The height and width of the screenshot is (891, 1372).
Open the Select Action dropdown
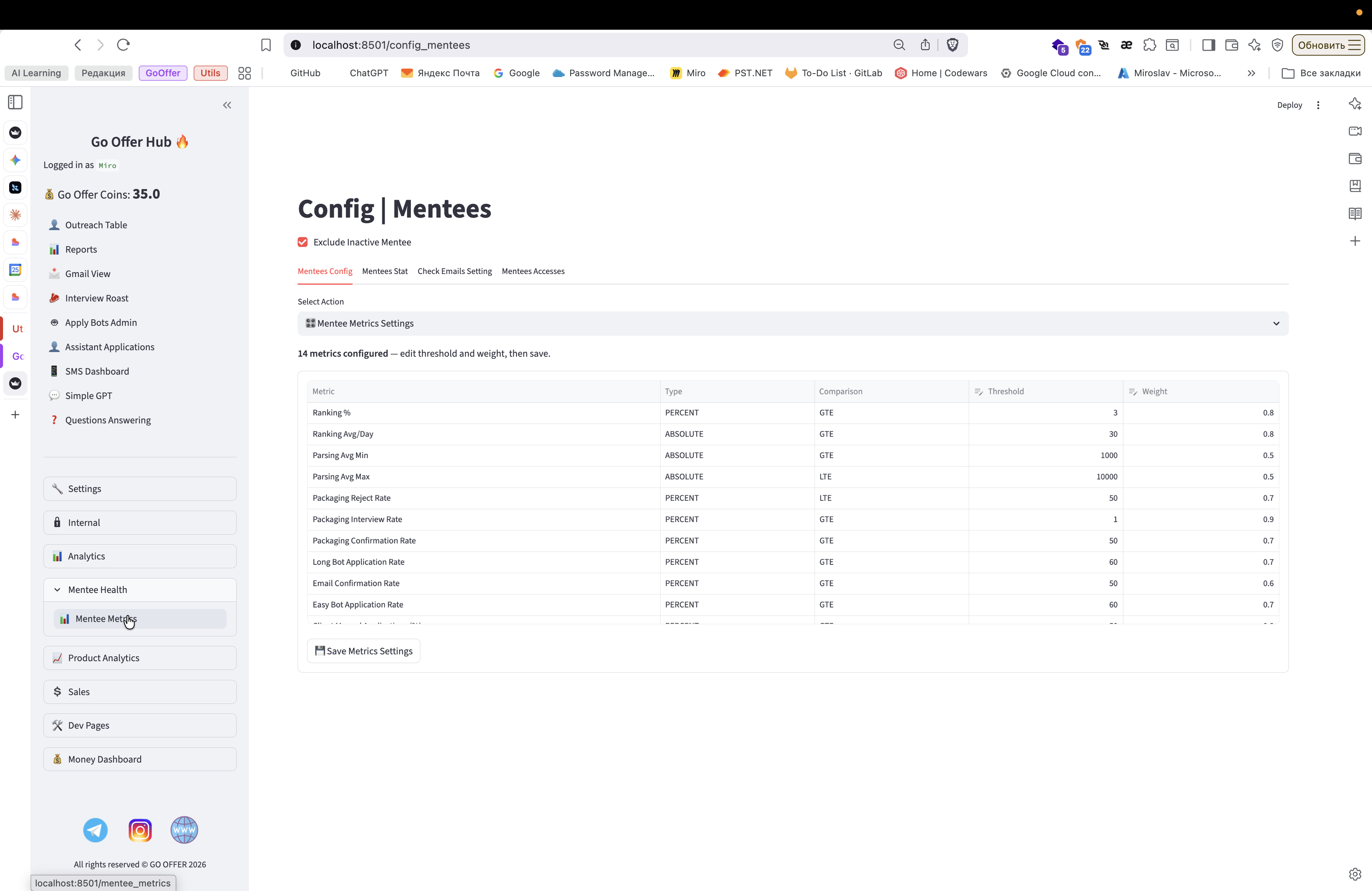click(x=792, y=323)
